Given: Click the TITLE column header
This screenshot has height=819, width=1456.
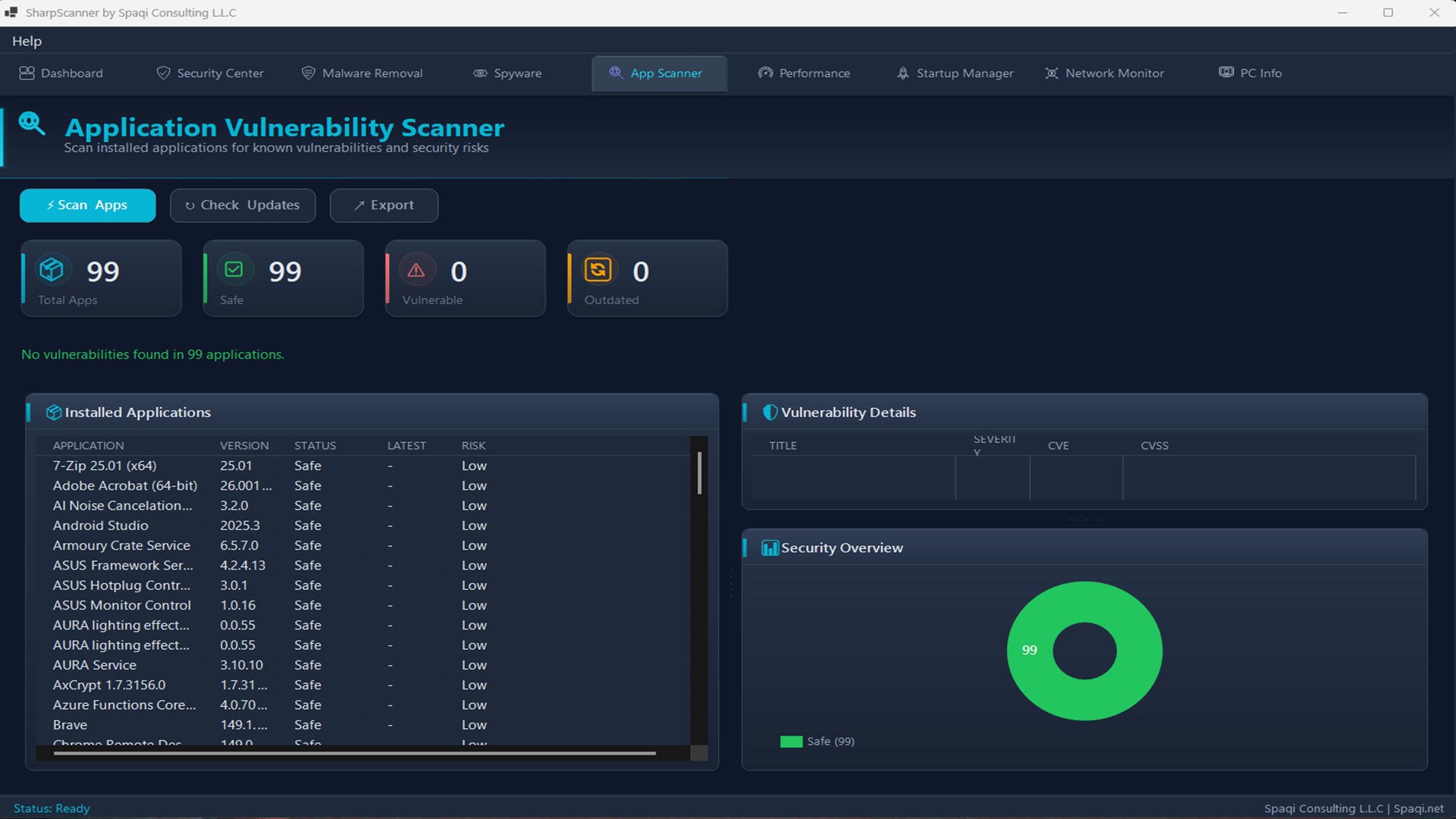Looking at the screenshot, I should (x=783, y=445).
